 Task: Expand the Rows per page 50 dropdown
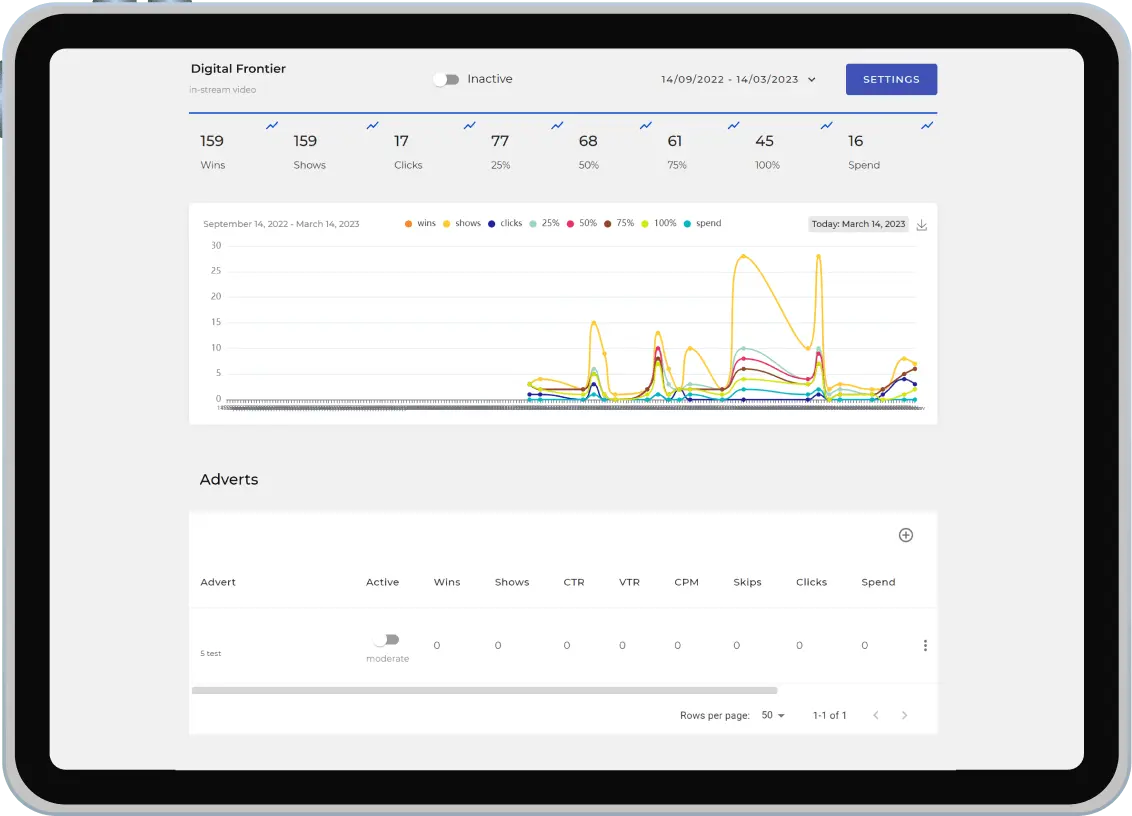[773, 716]
